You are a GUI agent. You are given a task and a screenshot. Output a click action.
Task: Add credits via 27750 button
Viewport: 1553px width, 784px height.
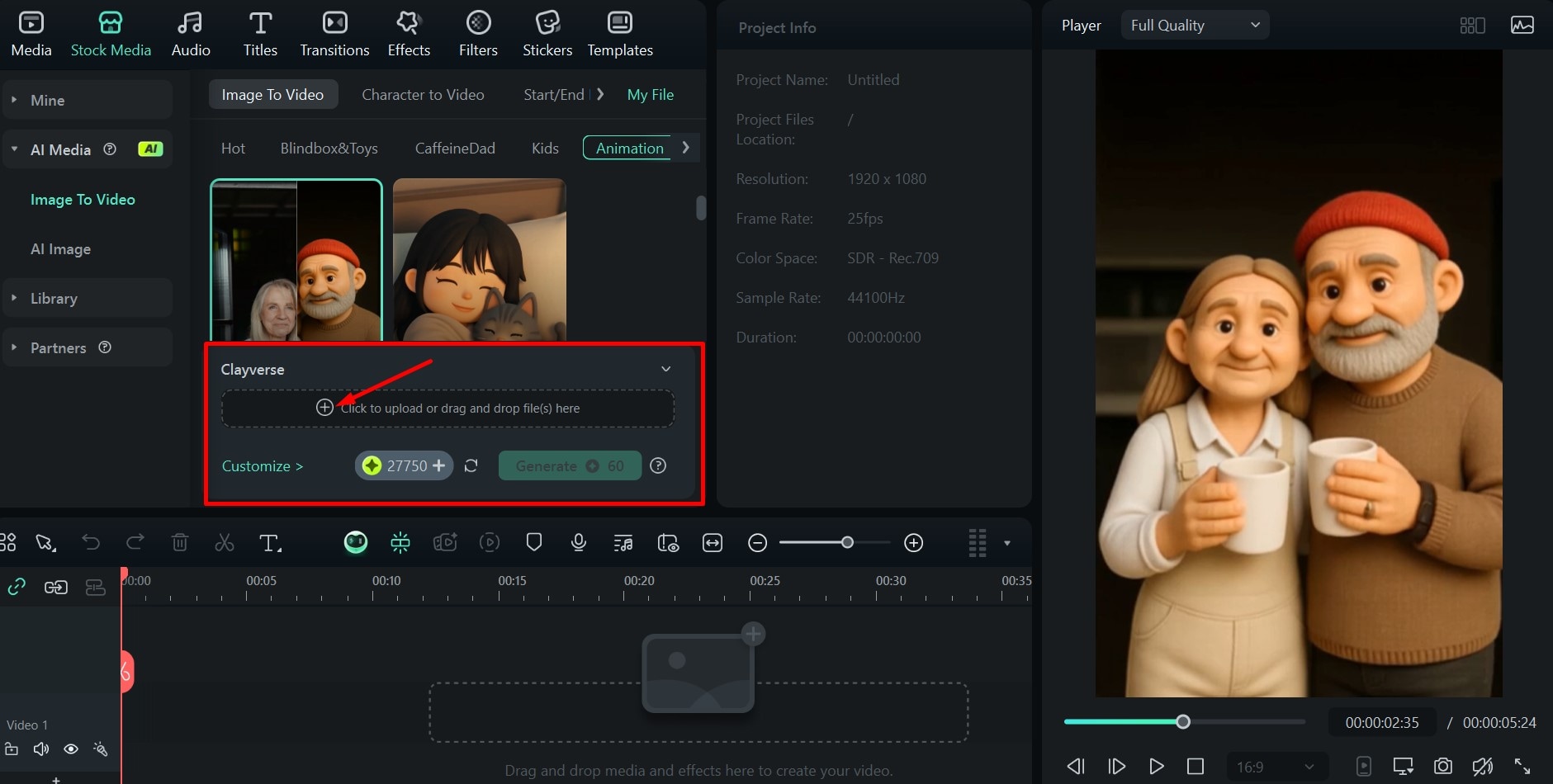[x=404, y=465]
